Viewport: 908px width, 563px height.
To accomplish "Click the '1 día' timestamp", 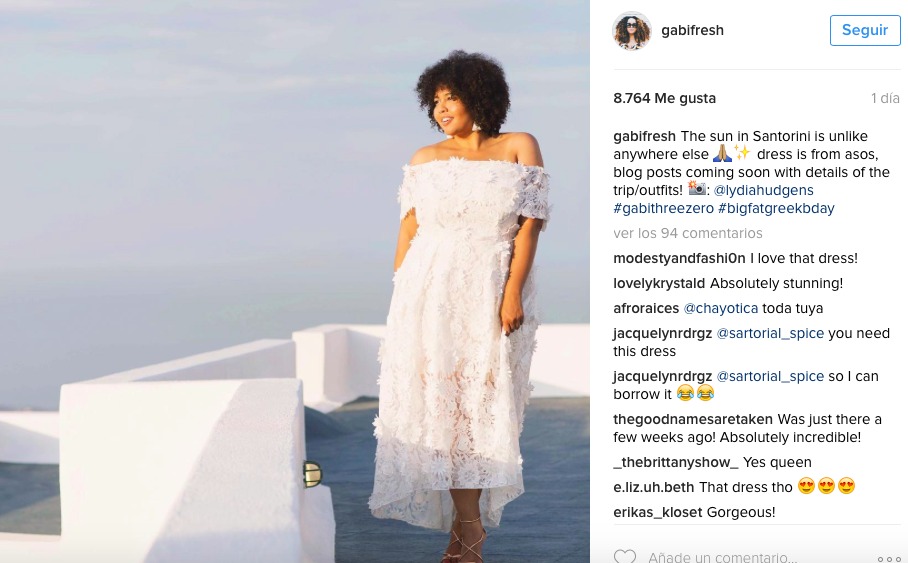I will (x=885, y=98).
